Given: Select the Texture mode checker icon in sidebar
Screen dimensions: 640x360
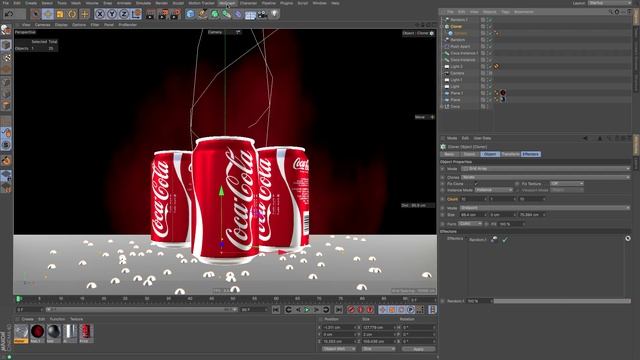Looking at the screenshot, I should point(6,58).
